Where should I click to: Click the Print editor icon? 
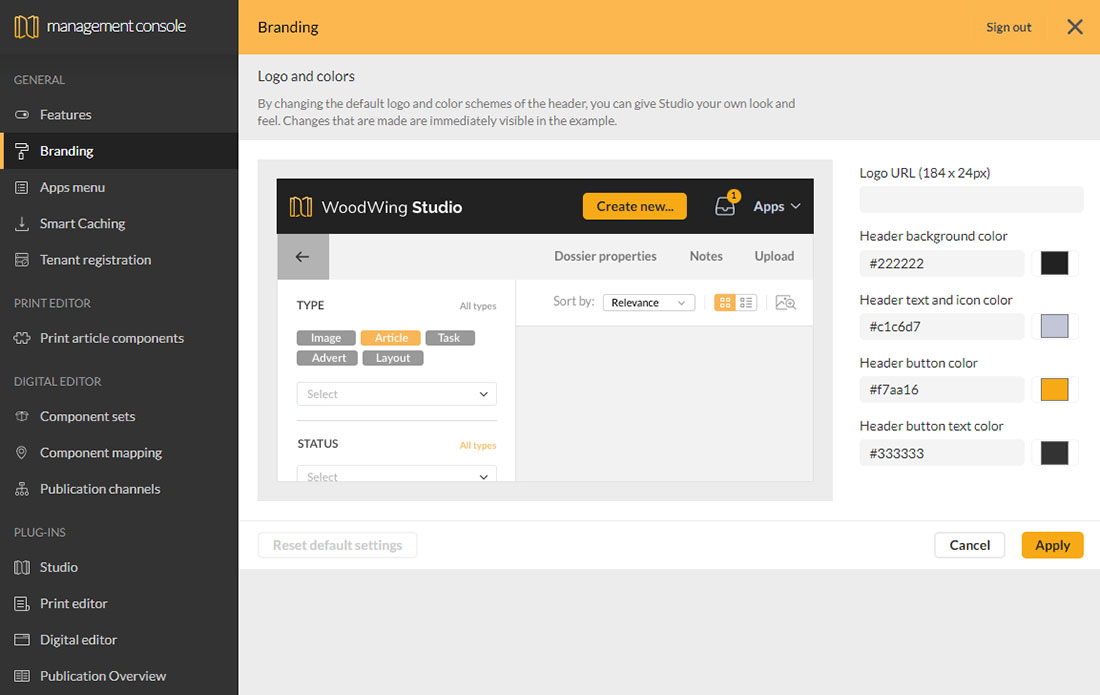pyautogui.click(x=22, y=603)
